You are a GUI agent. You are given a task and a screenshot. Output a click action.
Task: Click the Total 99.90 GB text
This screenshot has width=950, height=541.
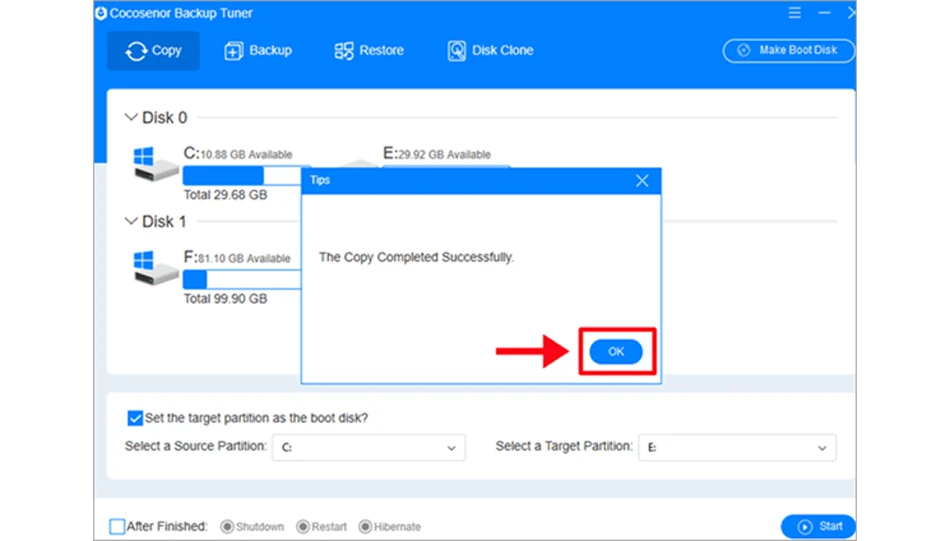[225, 299]
